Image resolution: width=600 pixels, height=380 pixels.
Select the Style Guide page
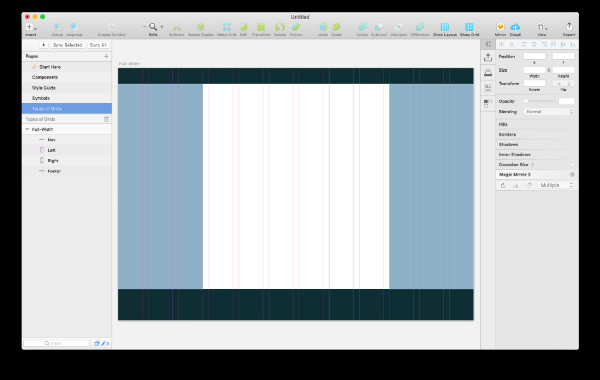tap(44, 88)
